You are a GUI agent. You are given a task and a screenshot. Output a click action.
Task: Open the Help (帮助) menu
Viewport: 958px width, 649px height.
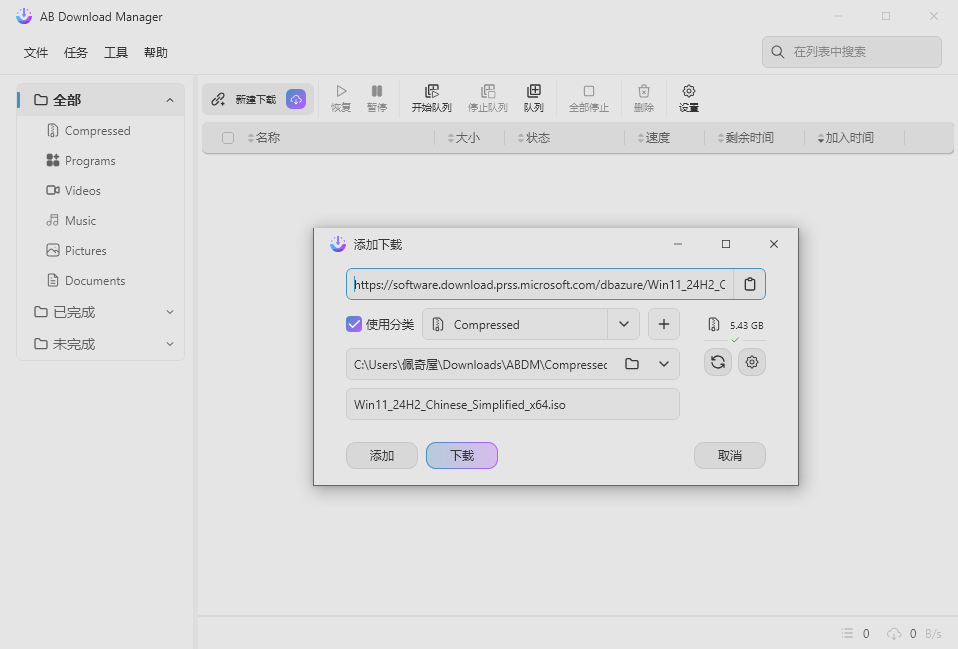(x=156, y=53)
